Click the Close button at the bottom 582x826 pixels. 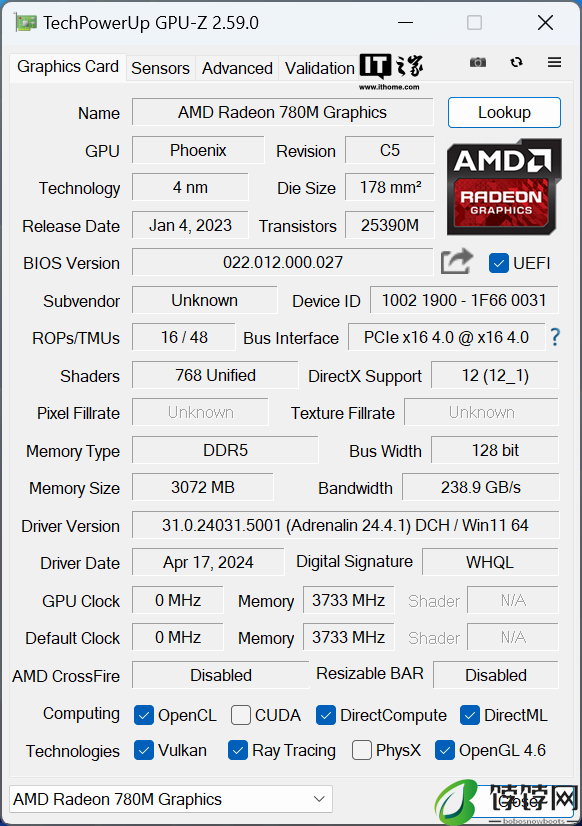click(x=519, y=801)
